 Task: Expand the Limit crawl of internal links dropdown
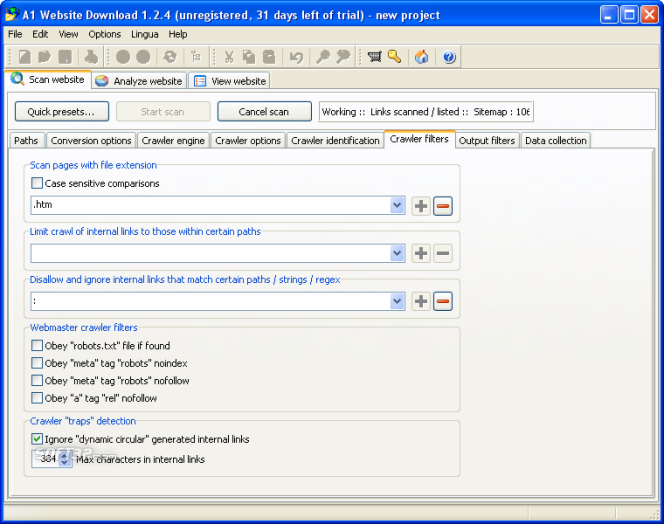[397, 253]
